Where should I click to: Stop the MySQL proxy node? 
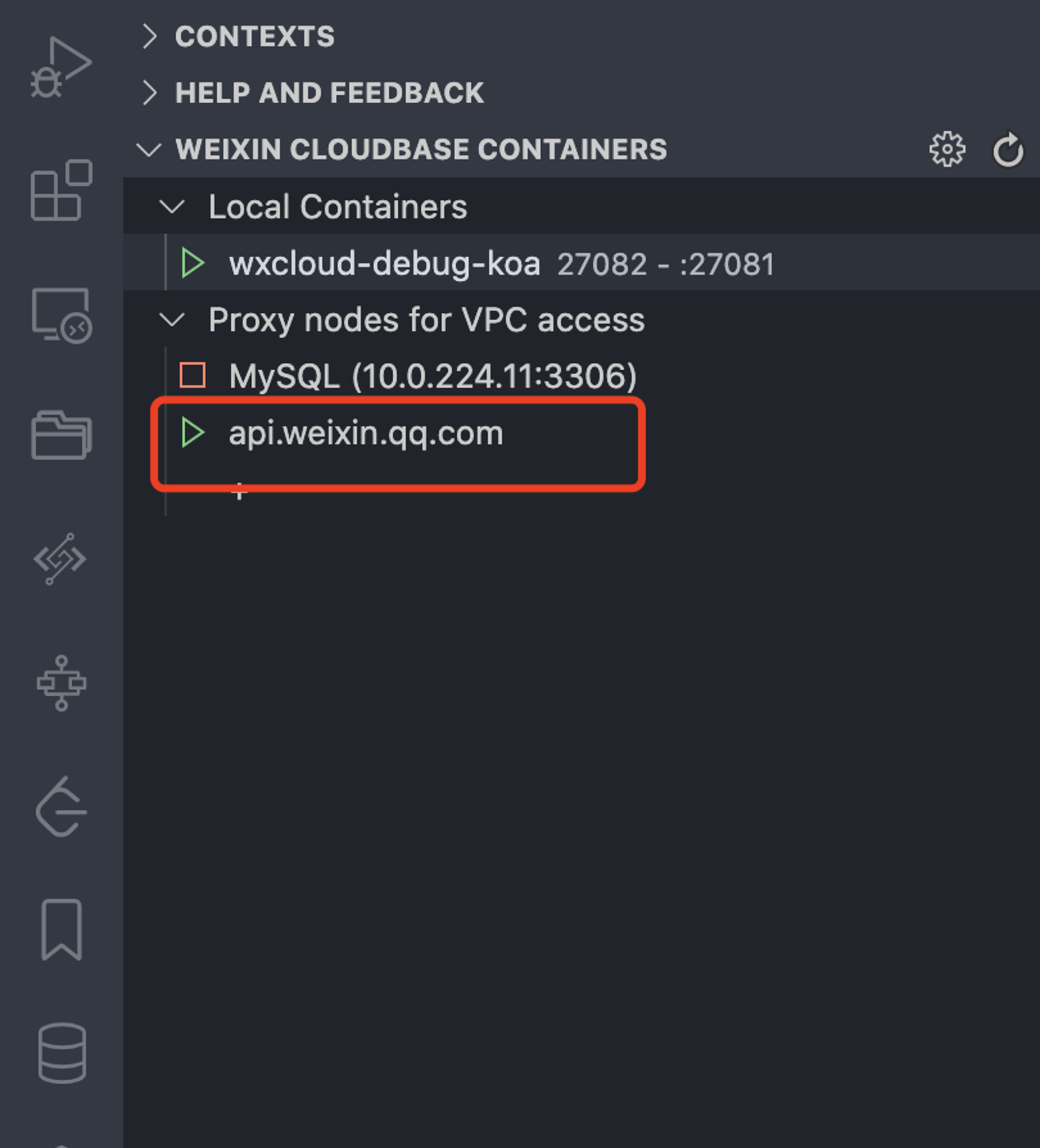click(192, 376)
